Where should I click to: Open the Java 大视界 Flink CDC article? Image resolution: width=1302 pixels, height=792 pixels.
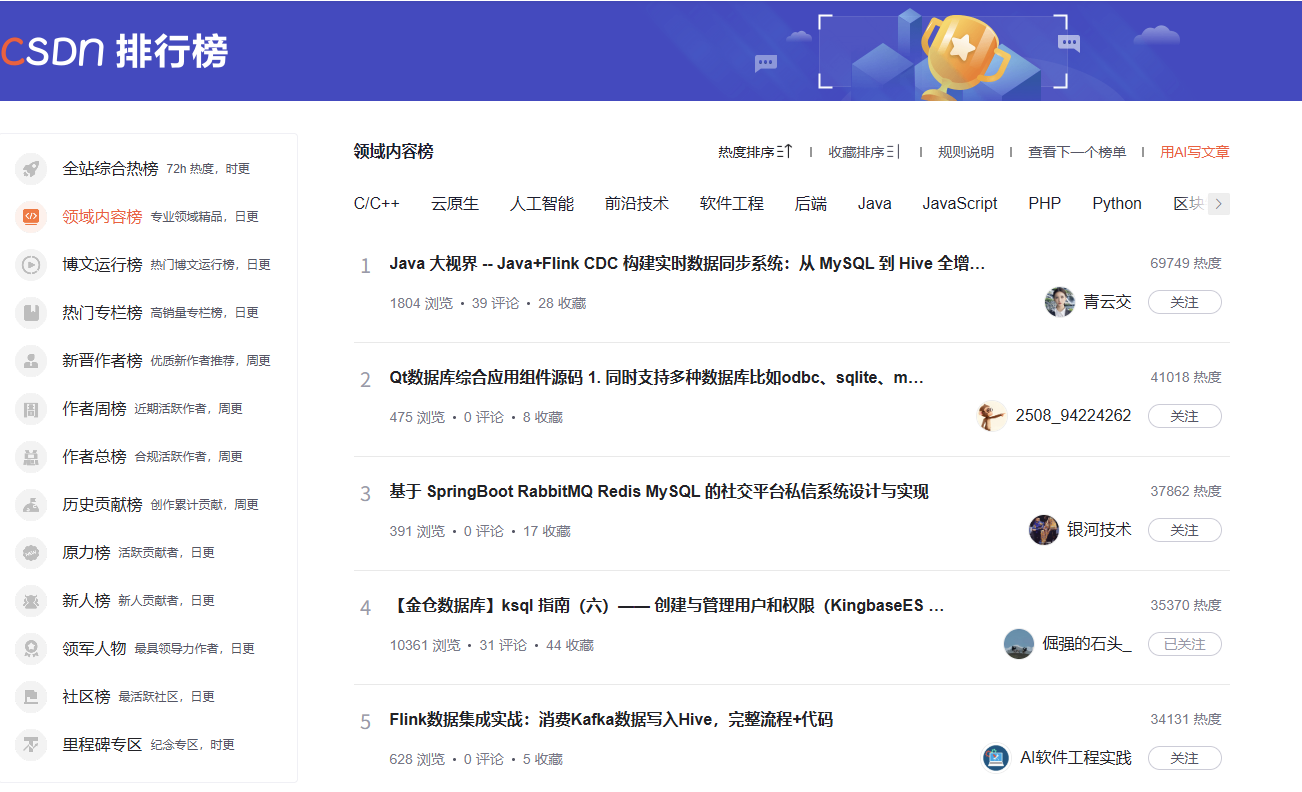point(688,264)
